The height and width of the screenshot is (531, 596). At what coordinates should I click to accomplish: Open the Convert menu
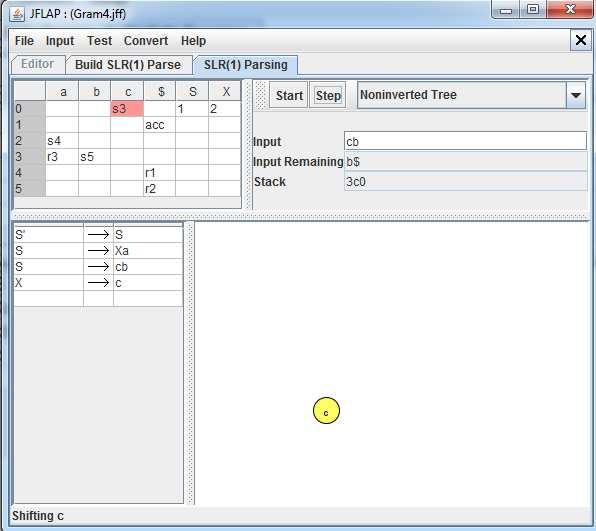(x=146, y=41)
